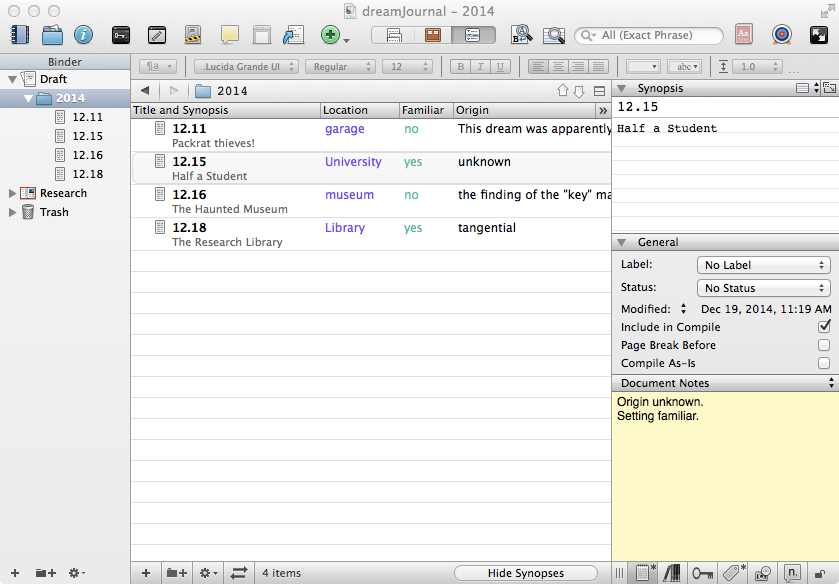Toggle the Compile As-Is checkbox
This screenshot has height=584, width=839.
pos(824,363)
